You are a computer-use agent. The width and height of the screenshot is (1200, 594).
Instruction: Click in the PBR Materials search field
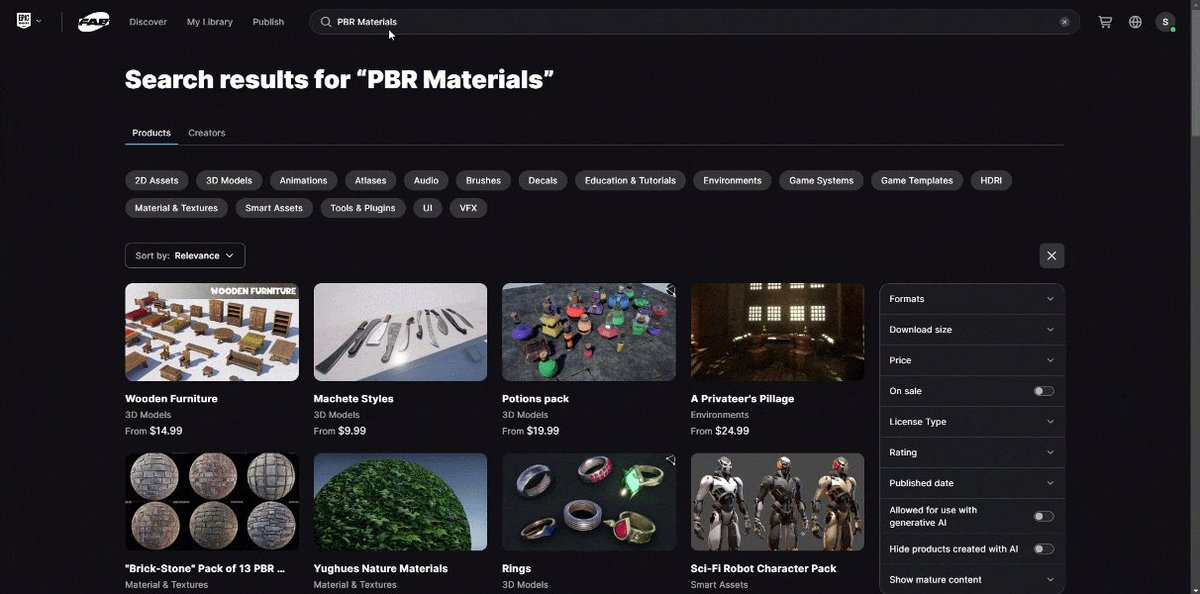[694, 22]
